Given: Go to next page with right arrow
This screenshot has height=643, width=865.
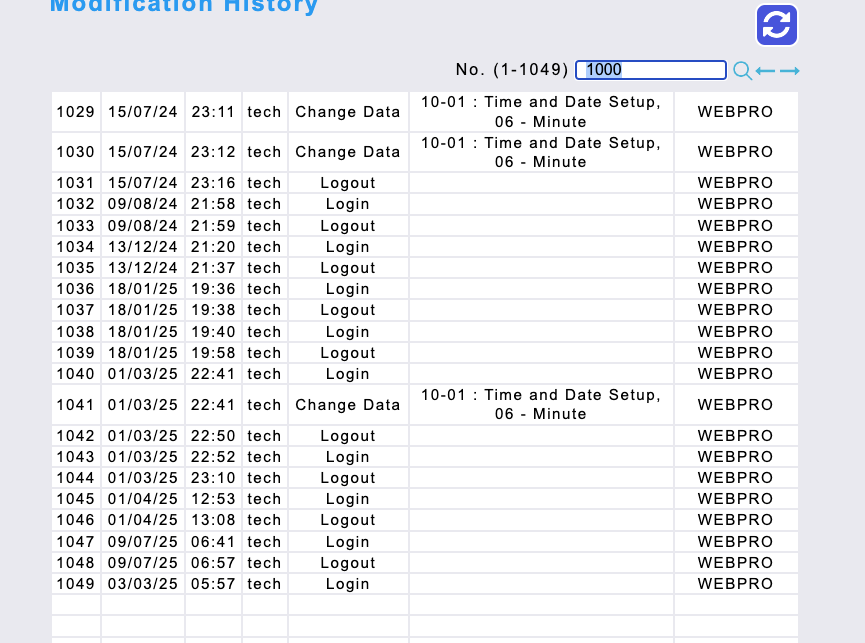Looking at the screenshot, I should [x=790, y=70].
